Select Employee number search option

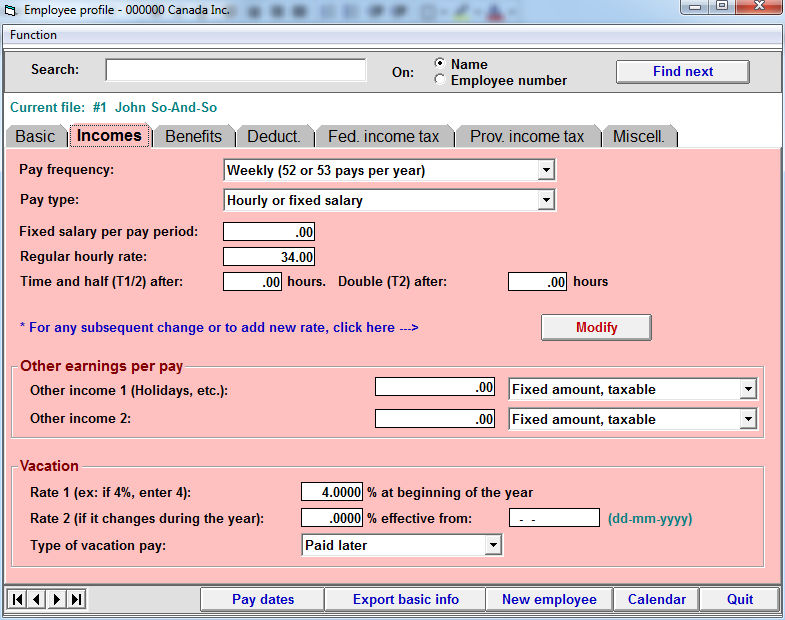coord(440,80)
